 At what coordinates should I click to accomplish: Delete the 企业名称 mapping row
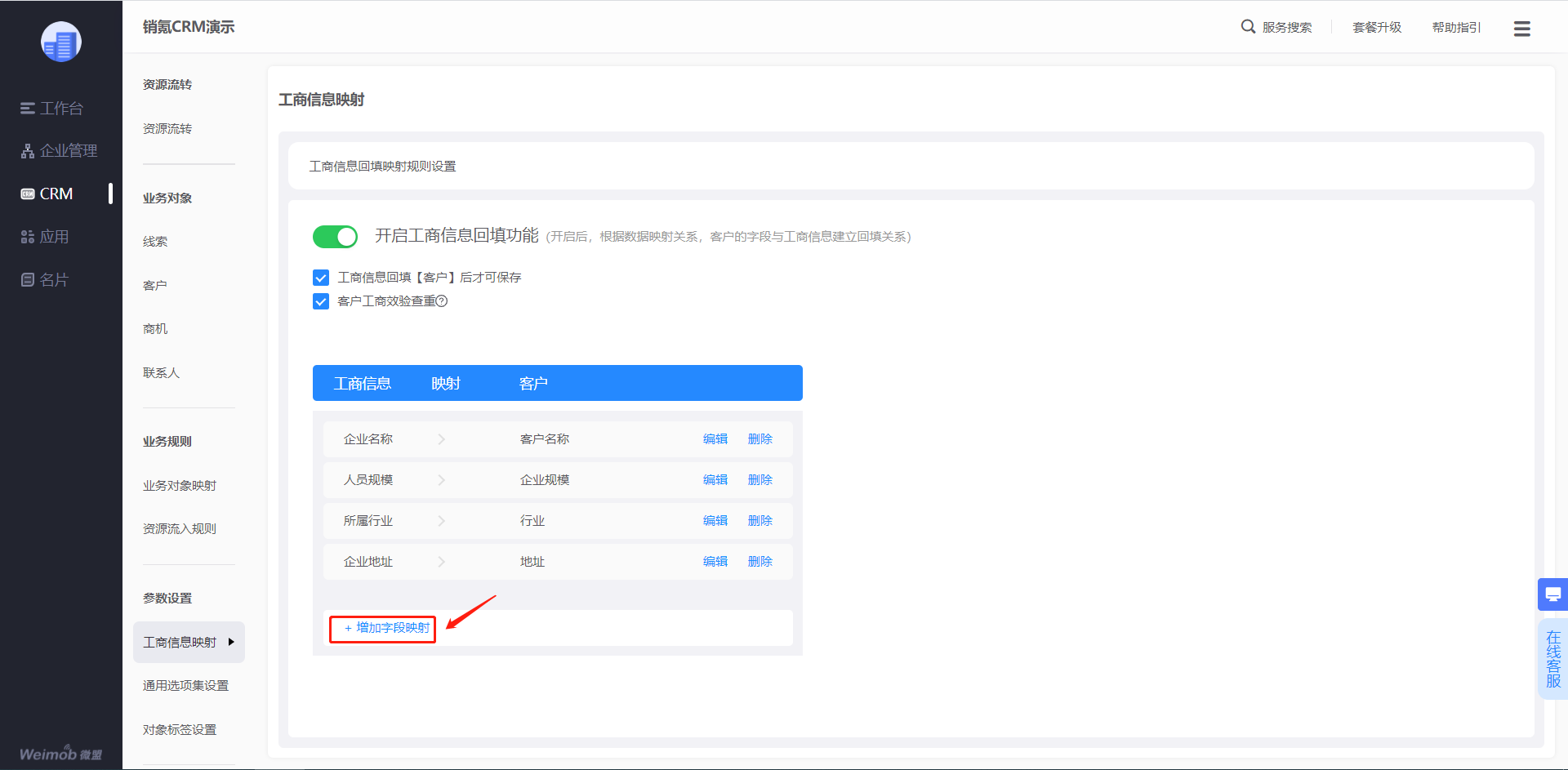pyautogui.click(x=760, y=439)
